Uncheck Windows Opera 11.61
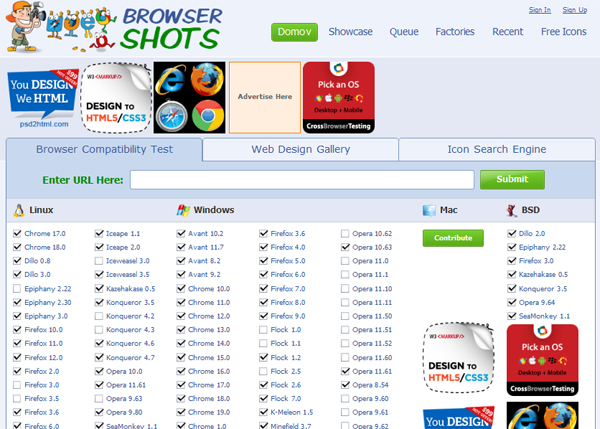600x429 pixels. click(345, 371)
